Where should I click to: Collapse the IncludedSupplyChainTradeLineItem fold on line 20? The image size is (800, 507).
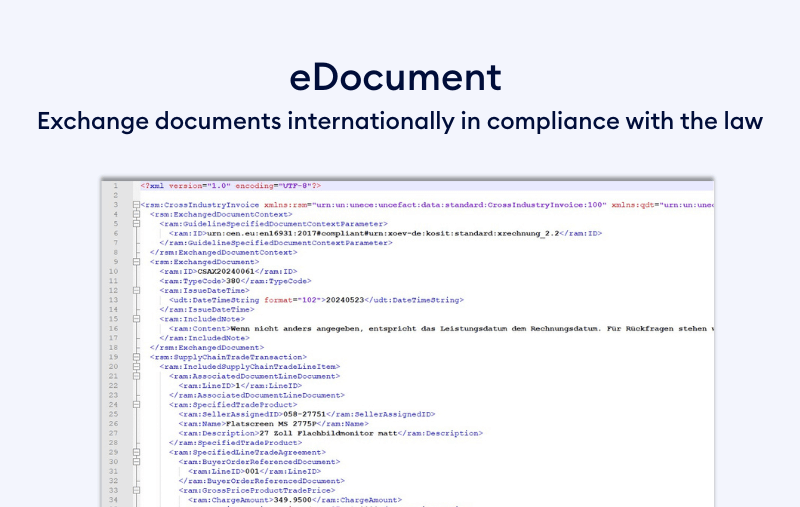136,366
